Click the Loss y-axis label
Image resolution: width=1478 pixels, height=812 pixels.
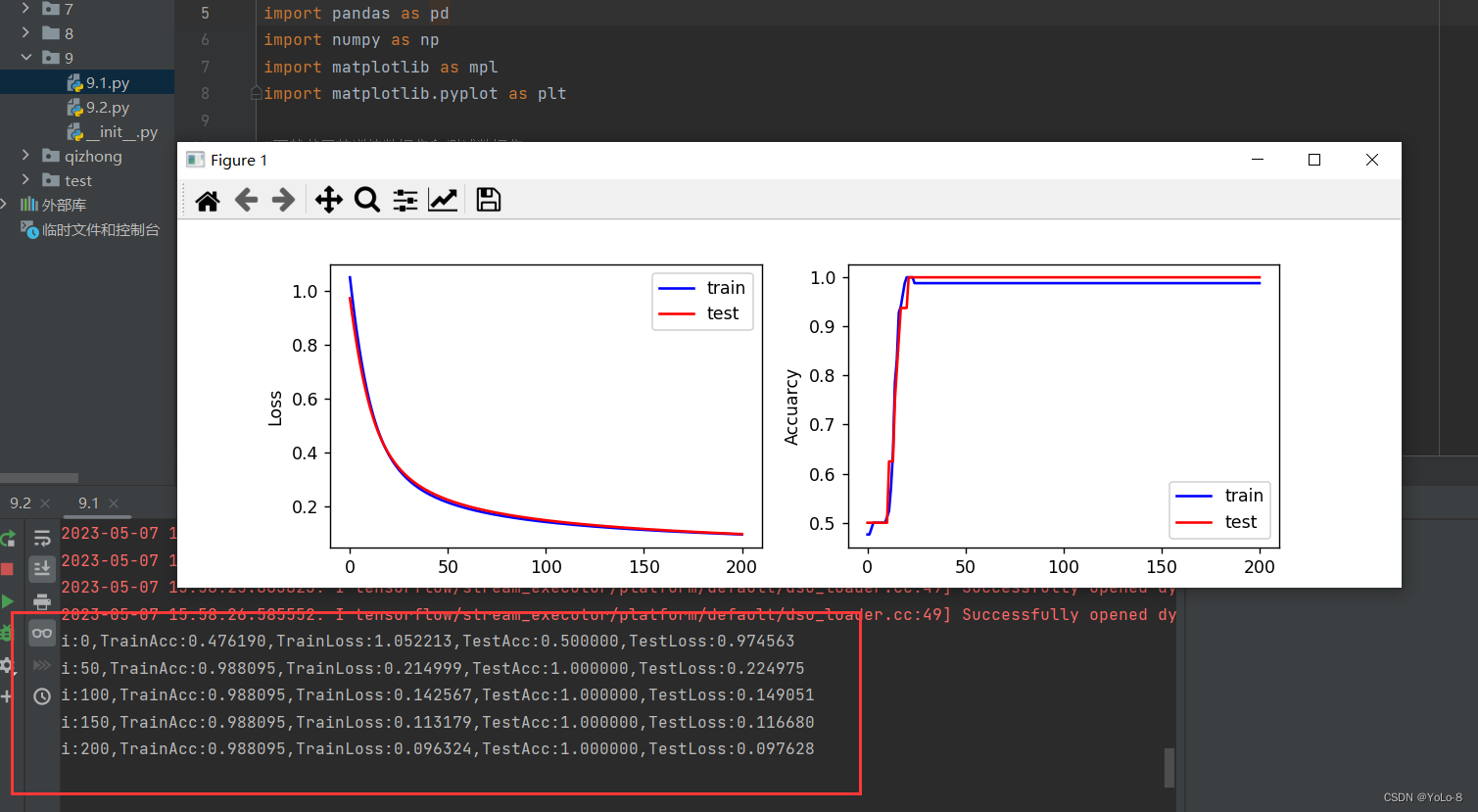coord(275,408)
